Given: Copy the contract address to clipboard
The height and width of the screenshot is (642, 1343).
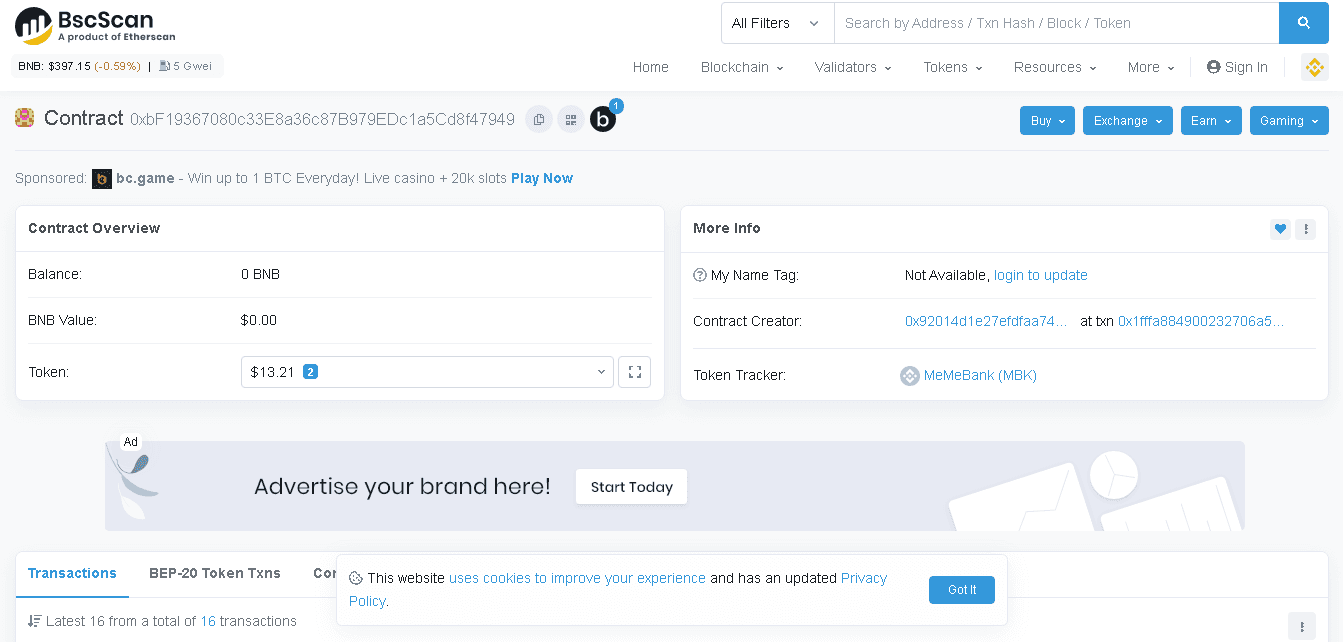Looking at the screenshot, I should [x=538, y=120].
